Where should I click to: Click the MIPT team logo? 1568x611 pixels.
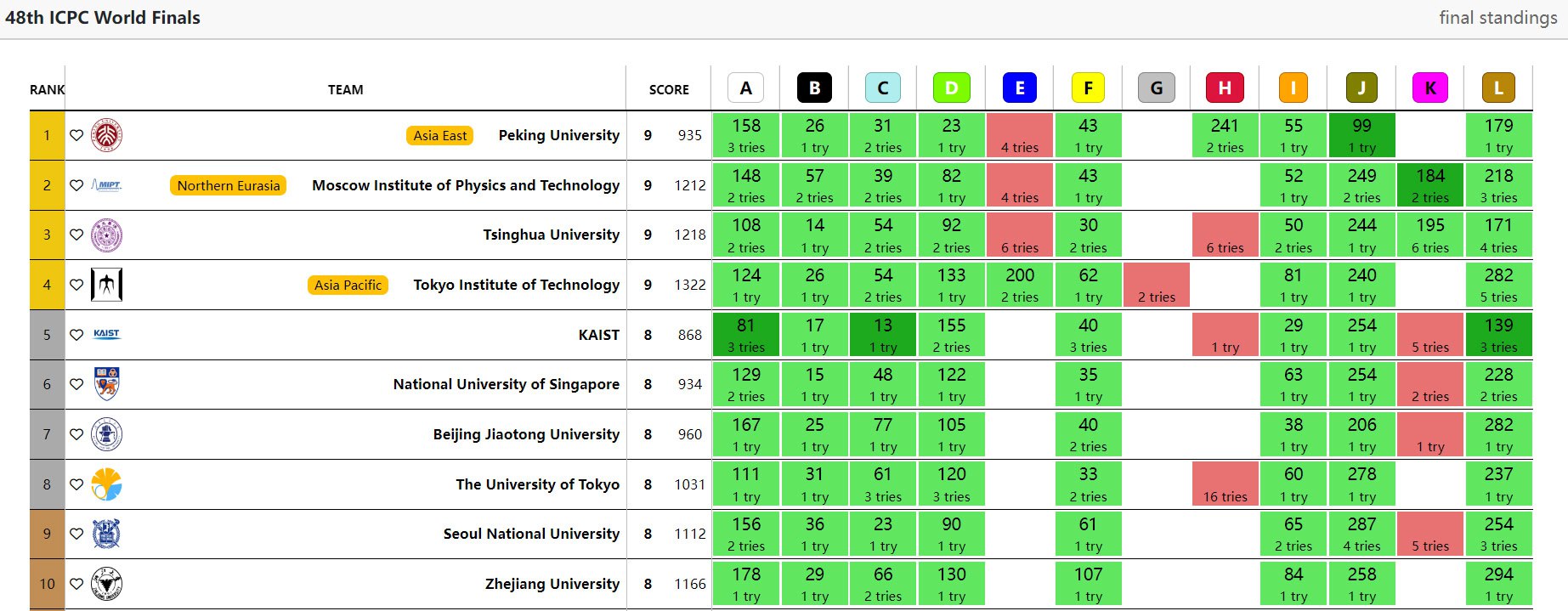[106, 185]
